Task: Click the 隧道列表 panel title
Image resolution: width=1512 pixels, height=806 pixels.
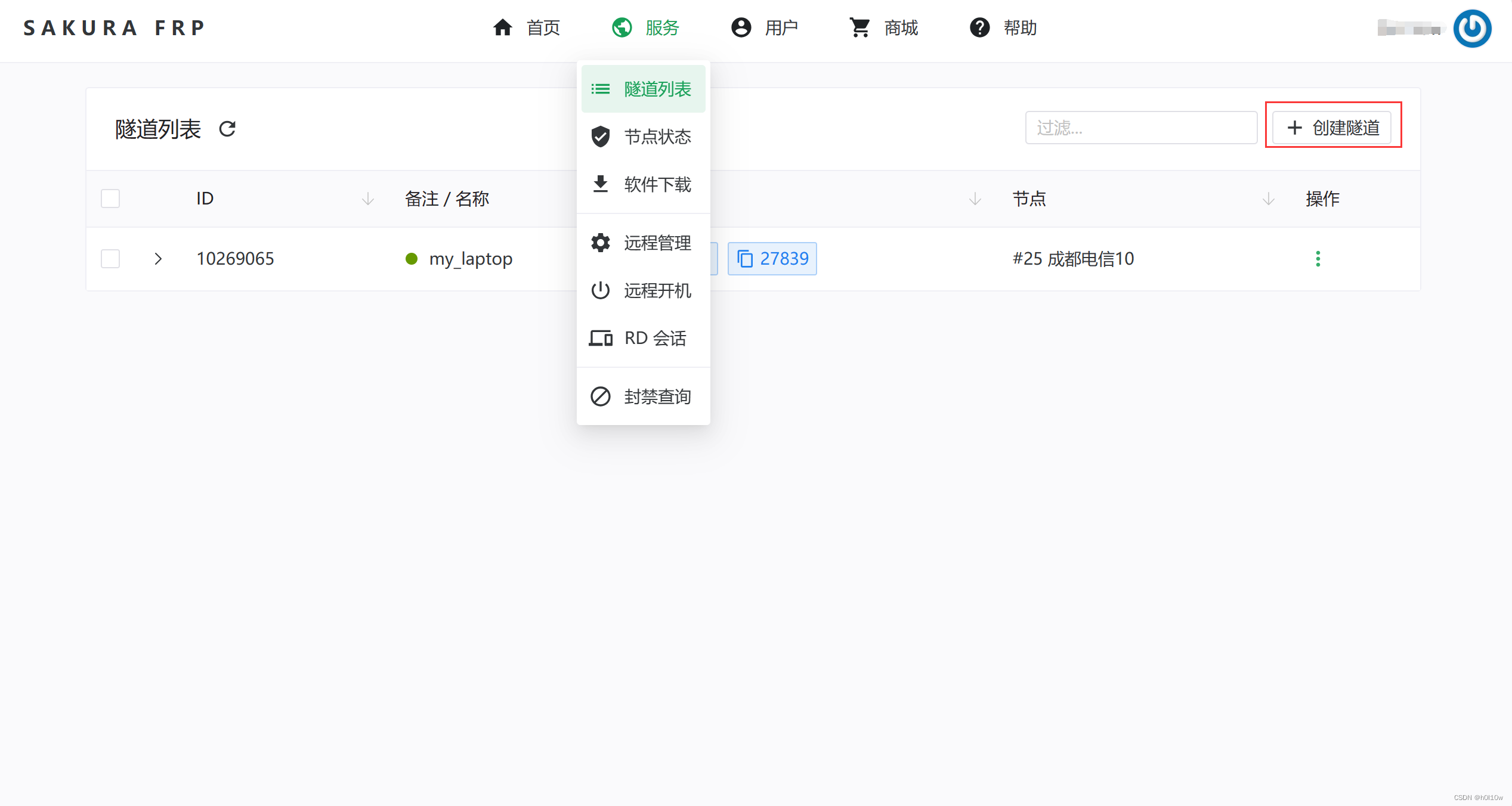Action: point(158,129)
